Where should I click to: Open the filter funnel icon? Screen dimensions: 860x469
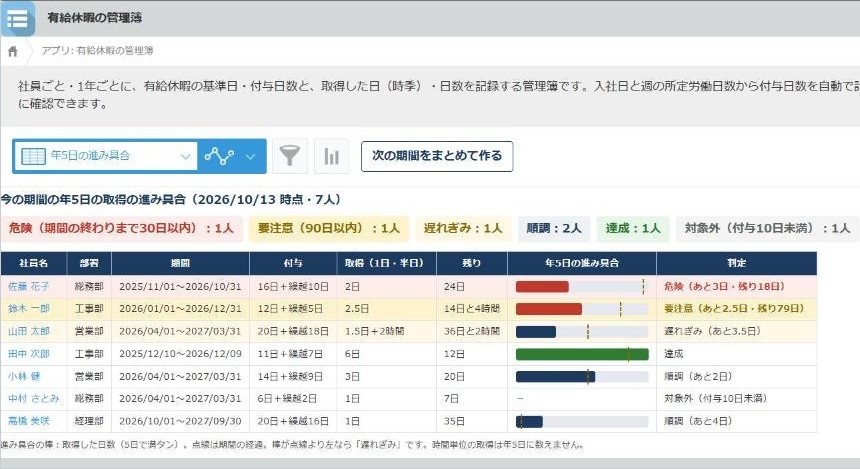click(290, 156)
